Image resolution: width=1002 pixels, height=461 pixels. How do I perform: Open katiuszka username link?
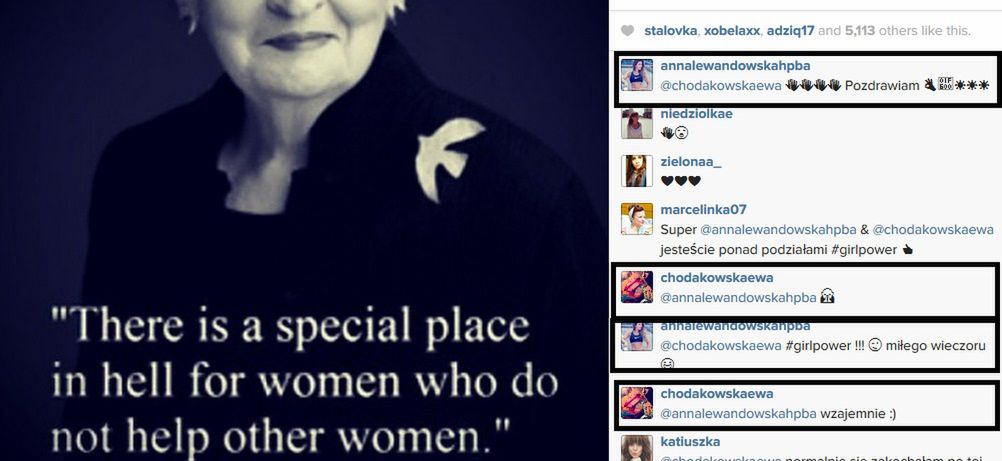(690, 442)
